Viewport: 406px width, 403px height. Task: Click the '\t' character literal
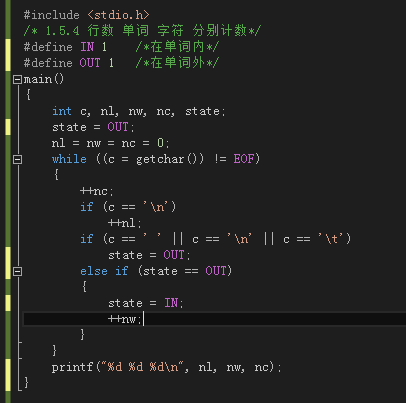[331, 239]
